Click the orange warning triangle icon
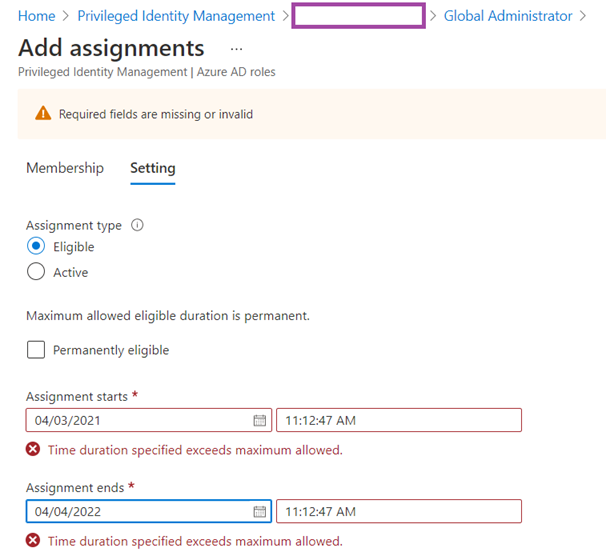This screenshot has width=606, height=560. [x=43, y=113]
